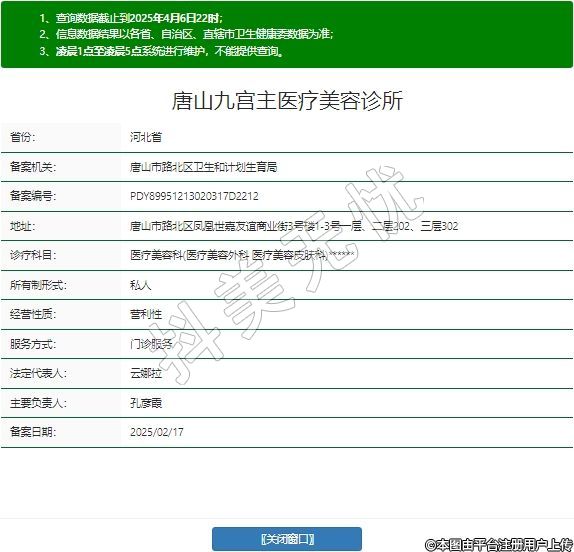Click the clinic address text in 地址 row
This screenshot has width=574, height=552.
click(294, 226)
